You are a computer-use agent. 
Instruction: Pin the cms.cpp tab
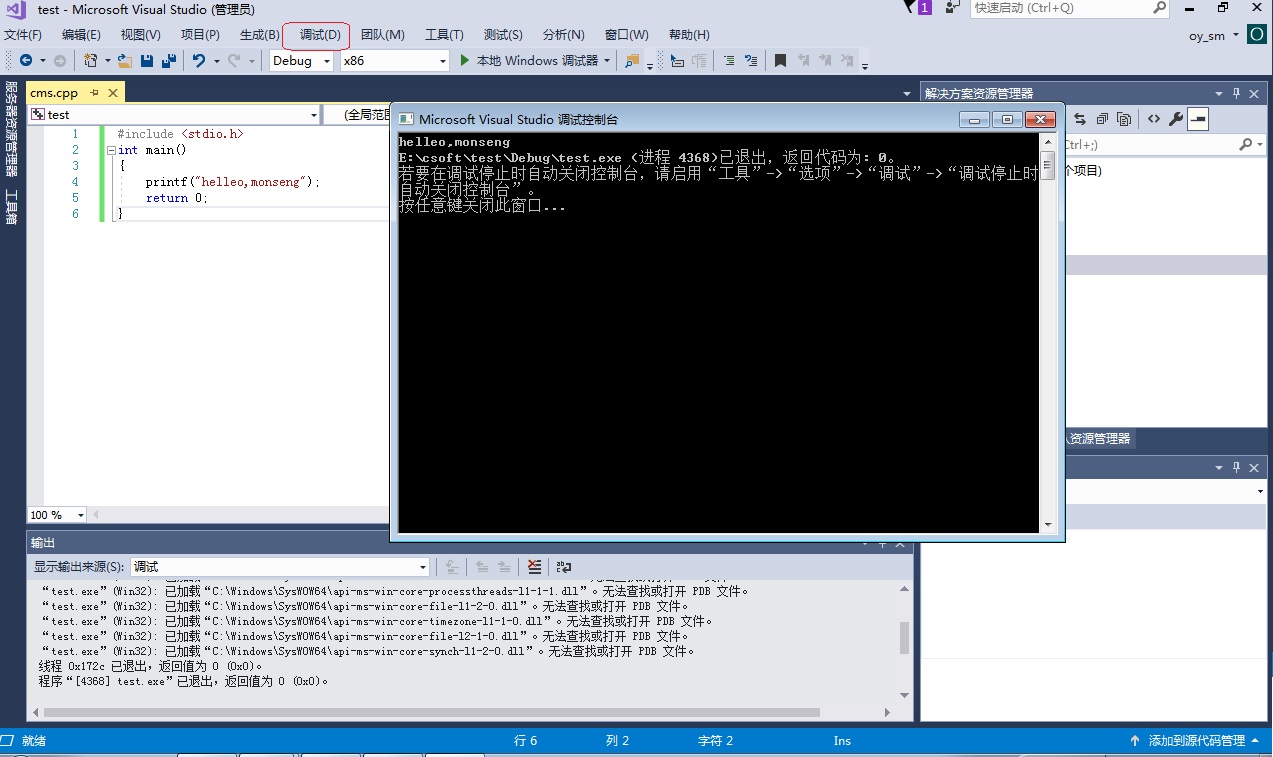pos(95,93)
